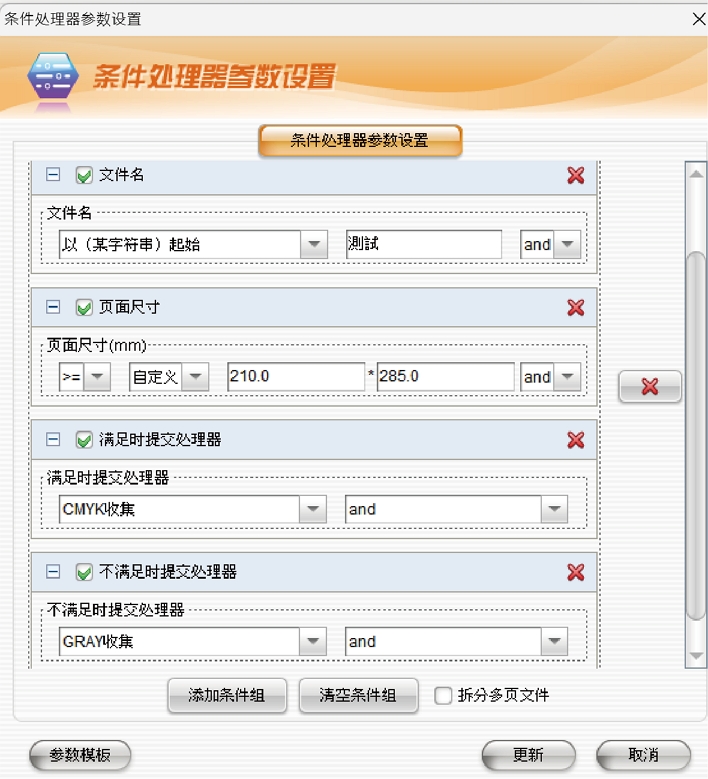Delete the 文件名 condition with red X

point(575,175)
